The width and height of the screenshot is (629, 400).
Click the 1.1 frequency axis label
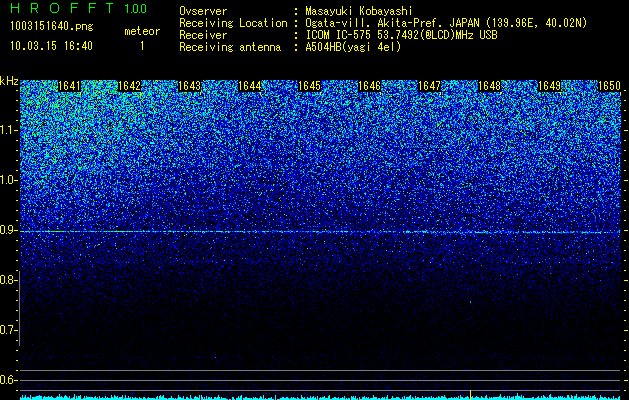[8, 130]
